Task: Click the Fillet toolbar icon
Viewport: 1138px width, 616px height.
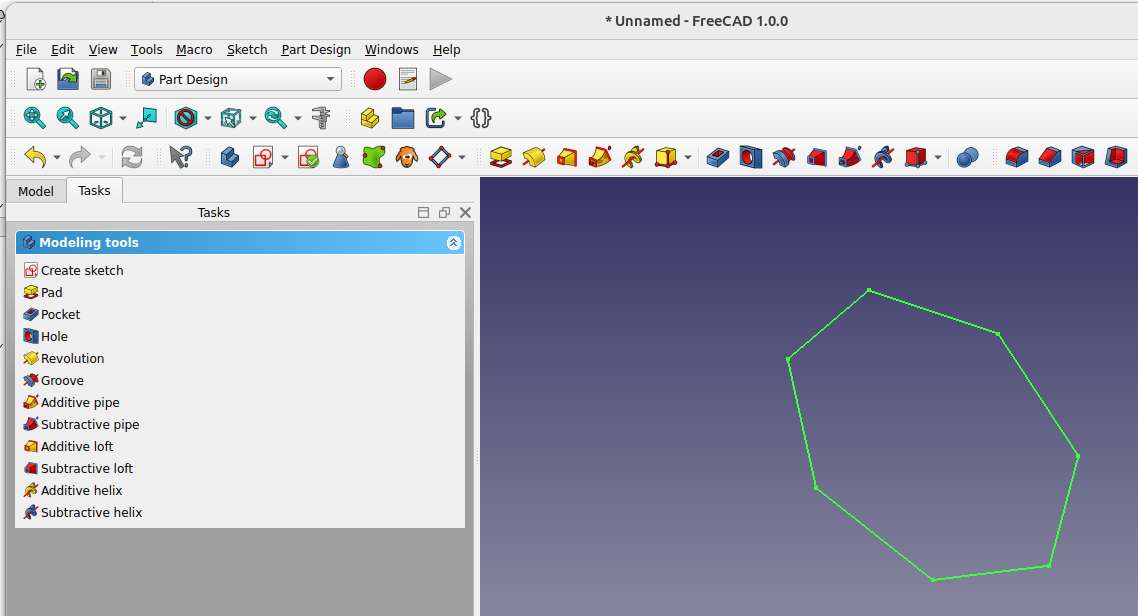Action: coord(1017,157)
